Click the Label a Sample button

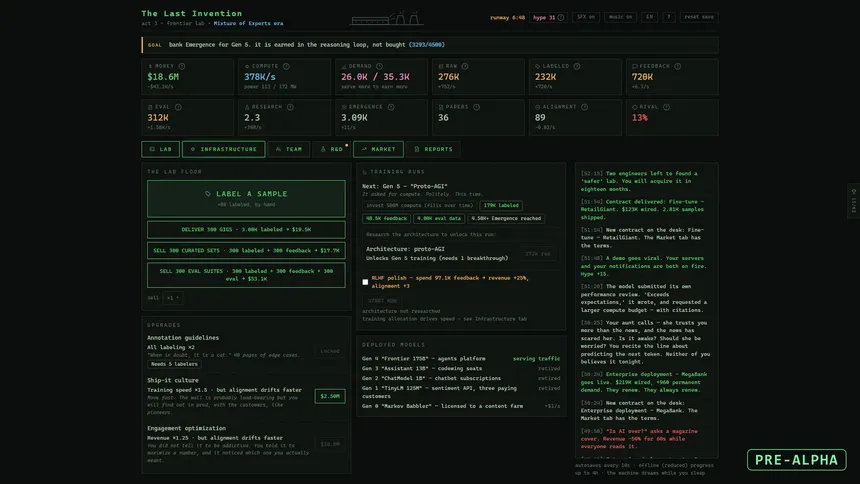[x=246, y=199]
